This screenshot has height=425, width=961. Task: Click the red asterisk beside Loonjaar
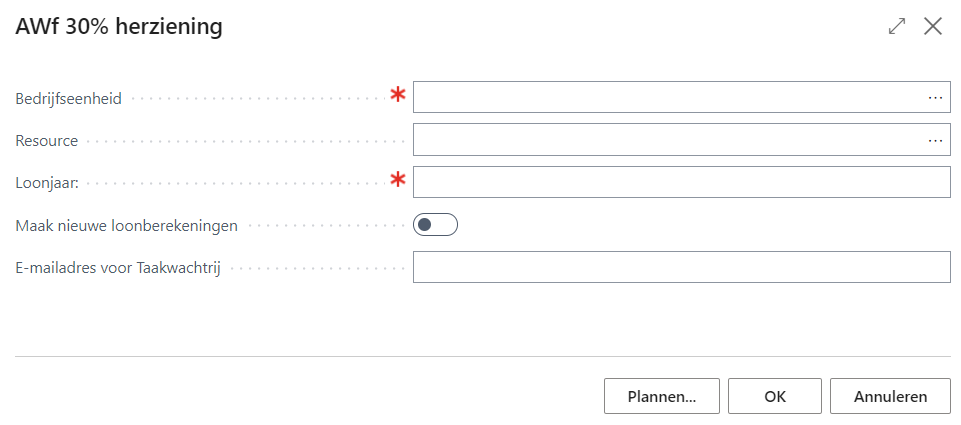click(398, 181)
